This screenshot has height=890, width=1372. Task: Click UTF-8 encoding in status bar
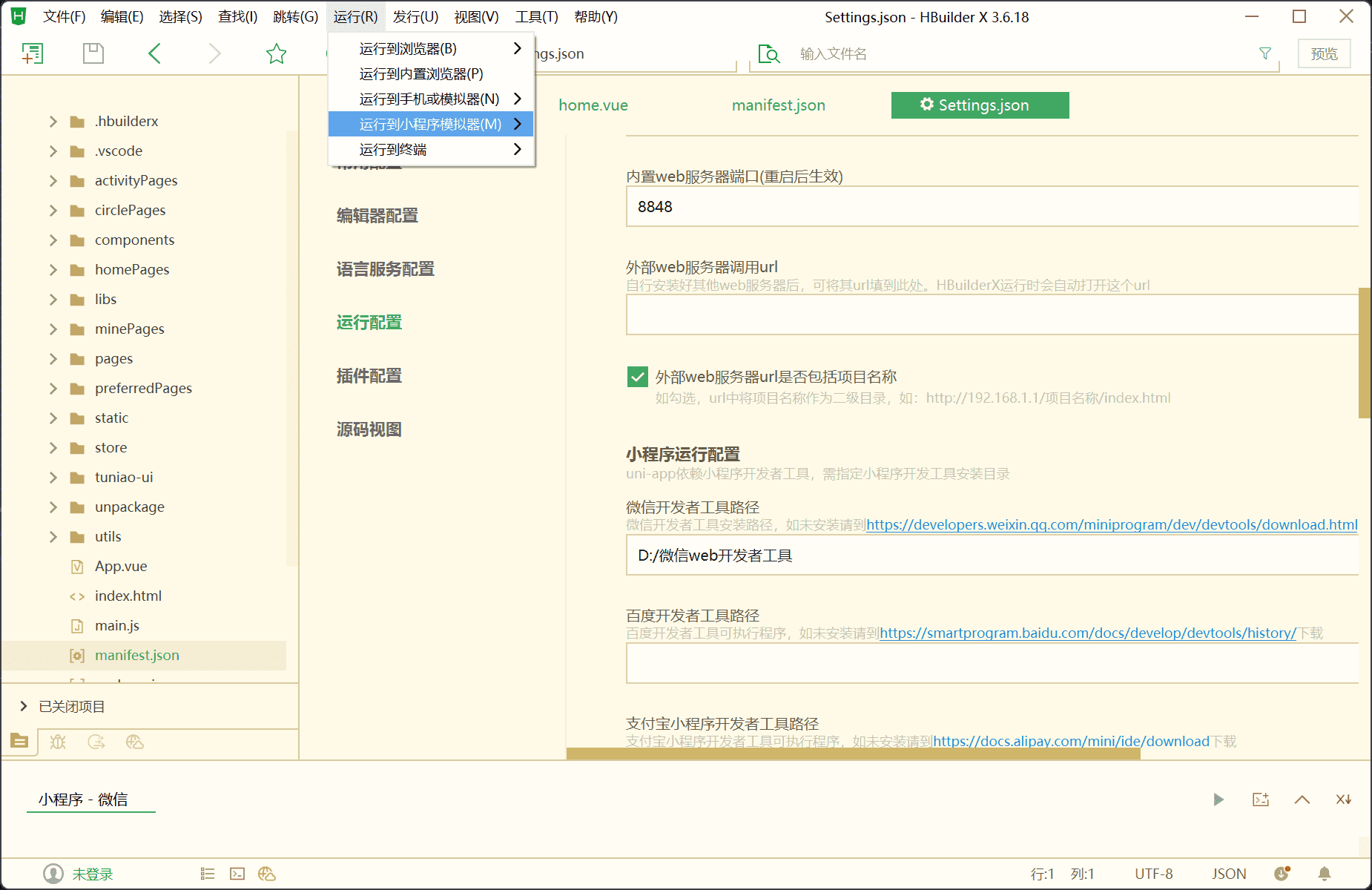1154,874
